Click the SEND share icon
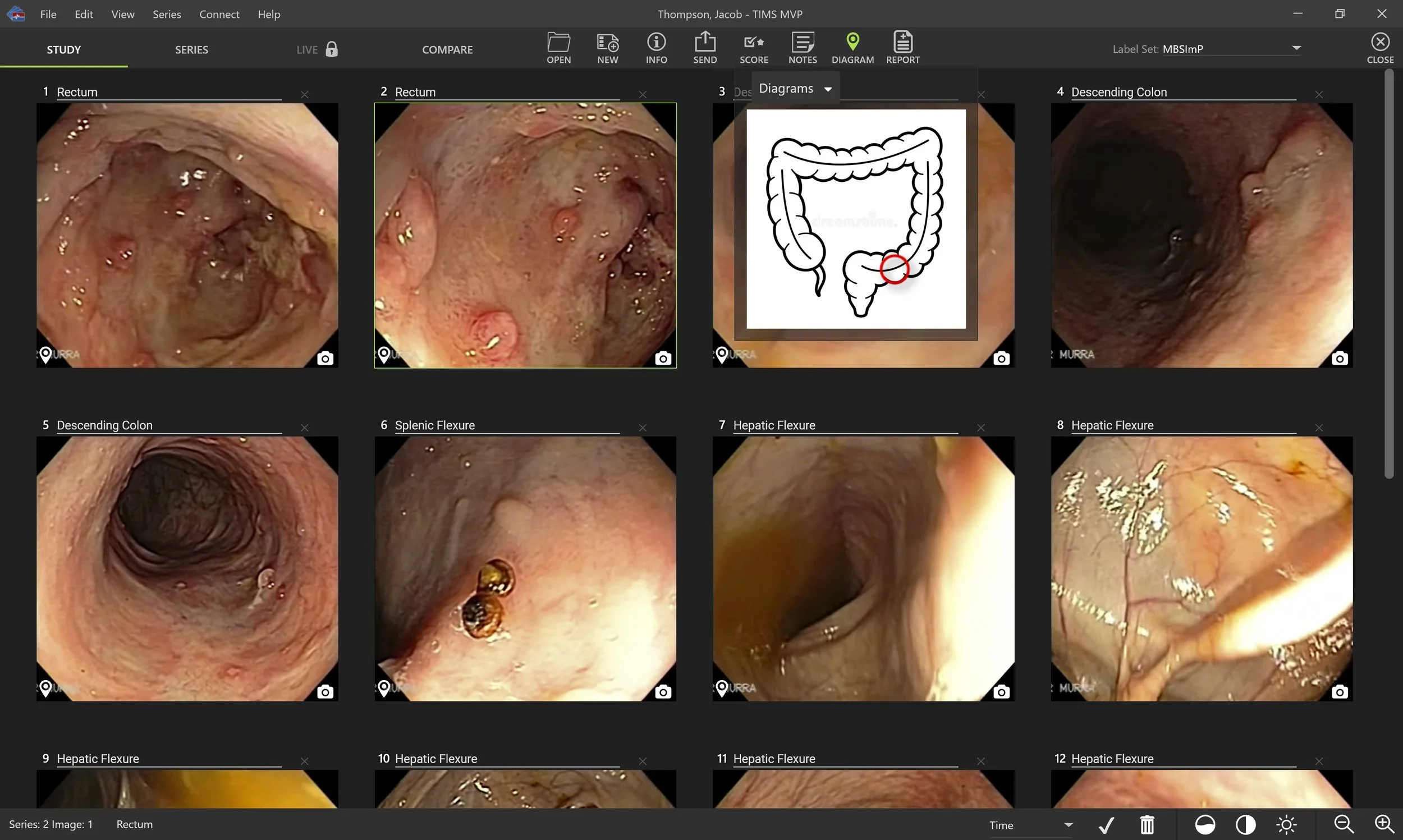Viewport: 1403px width, 840px height. [x=705, y=48]
